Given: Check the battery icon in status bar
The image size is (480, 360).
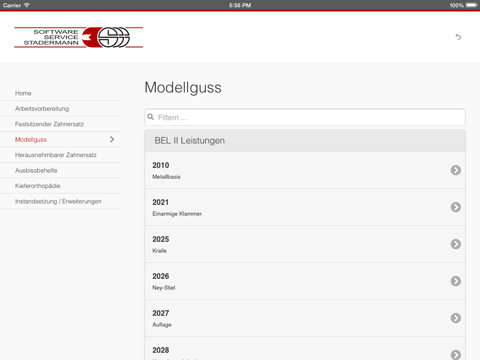Looking at the screenshot, I should (x=472, y=5).
